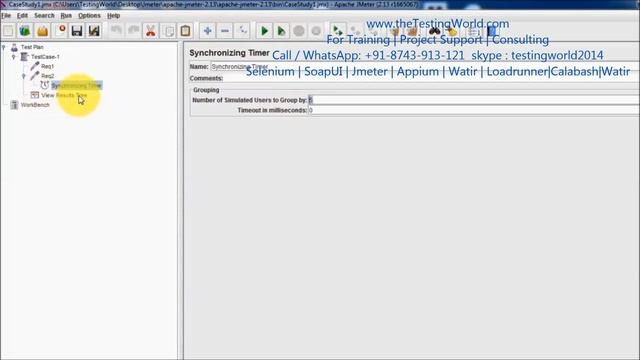Collapse all nodes with the minus icon
Image resolution: width=640 pixels, height=360 pixels.
pyautogui.click(x=225, y=31)
